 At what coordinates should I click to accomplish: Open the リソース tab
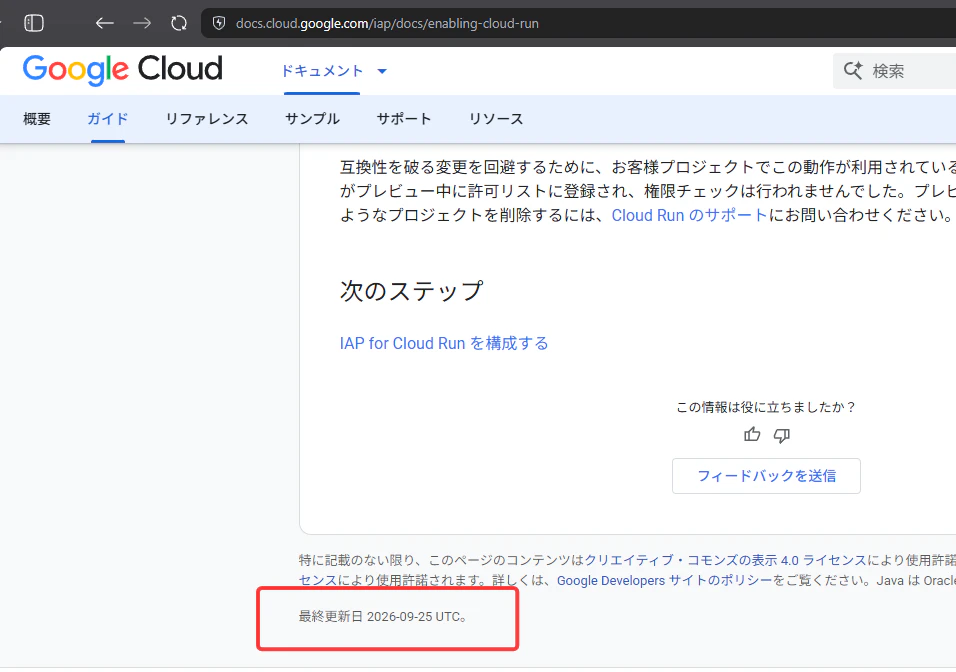pos(496,119)
